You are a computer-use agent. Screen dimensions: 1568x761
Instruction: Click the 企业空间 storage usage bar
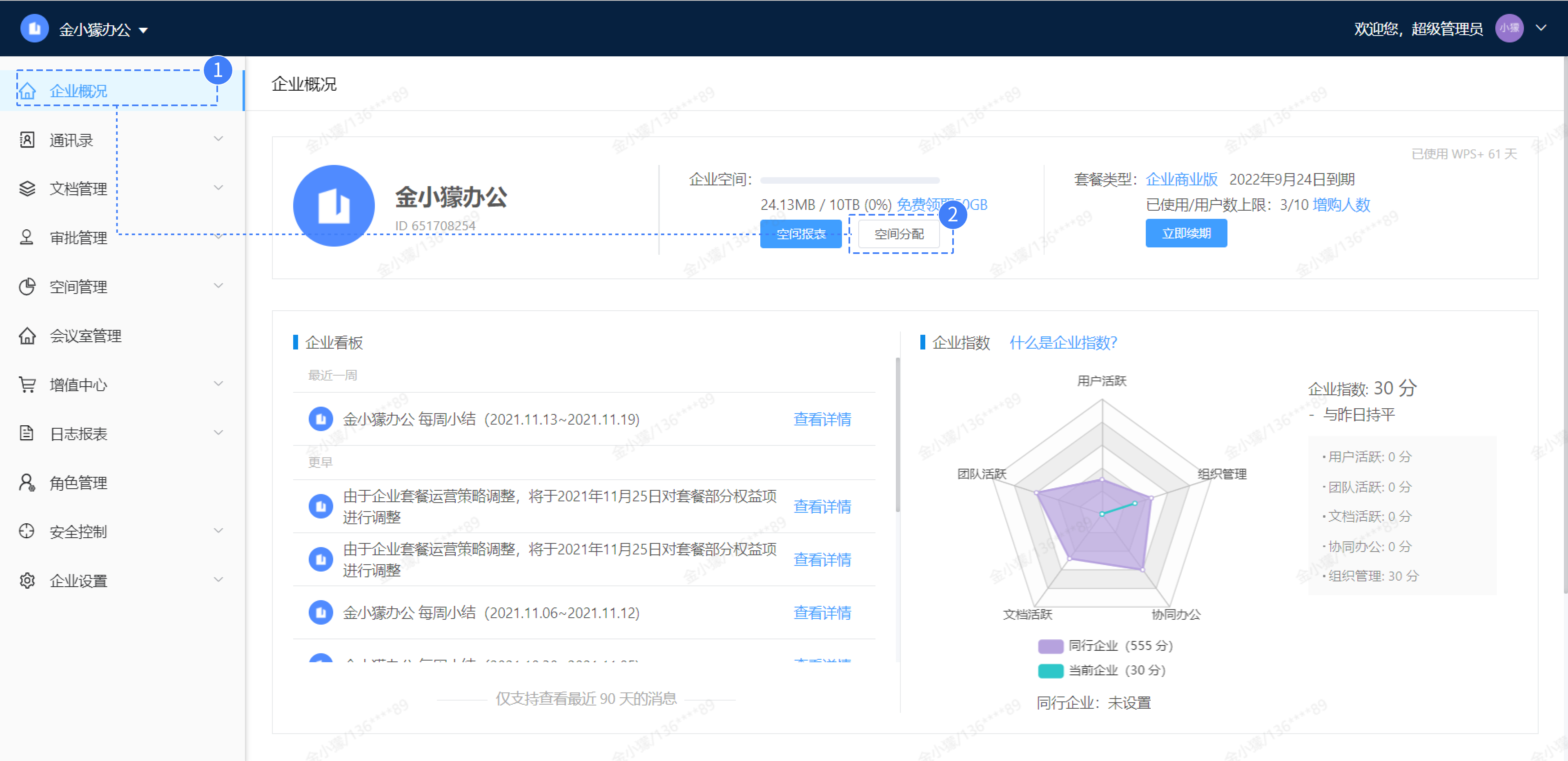(x=850, y=180)
